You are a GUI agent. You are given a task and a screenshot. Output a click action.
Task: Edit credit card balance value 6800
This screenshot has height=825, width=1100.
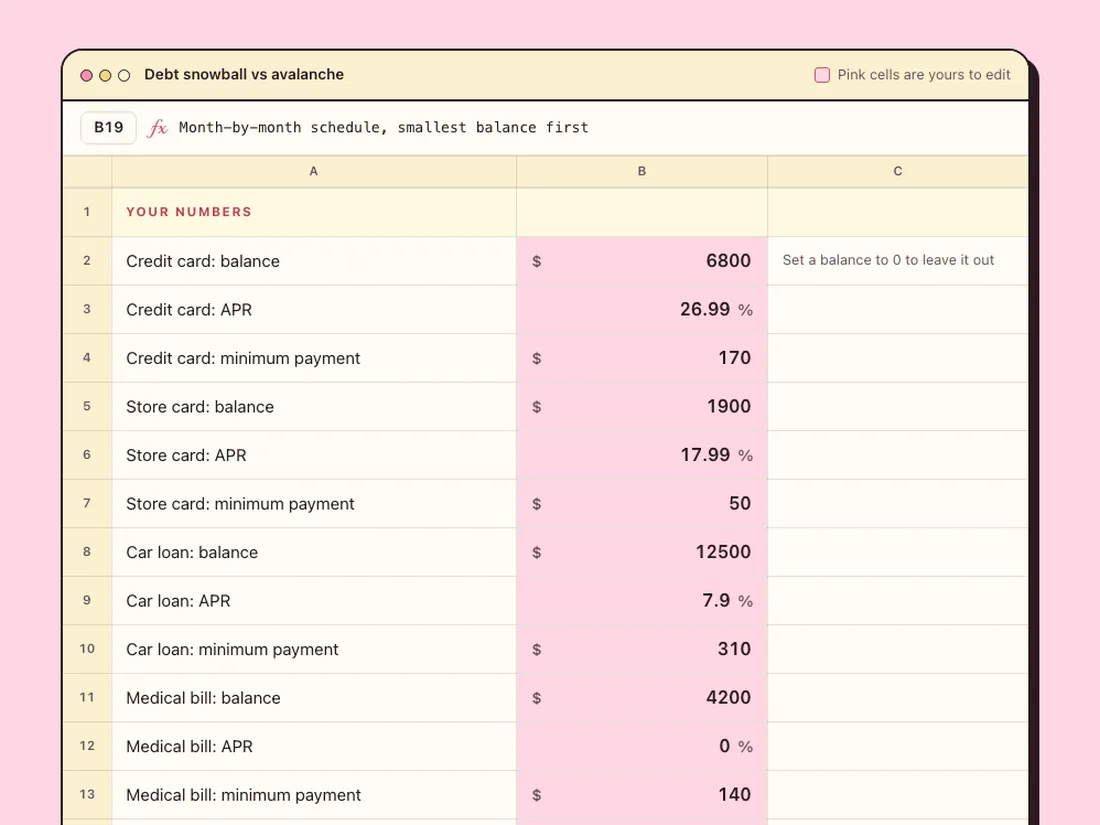pyautogui.click(x=642, y=261)
